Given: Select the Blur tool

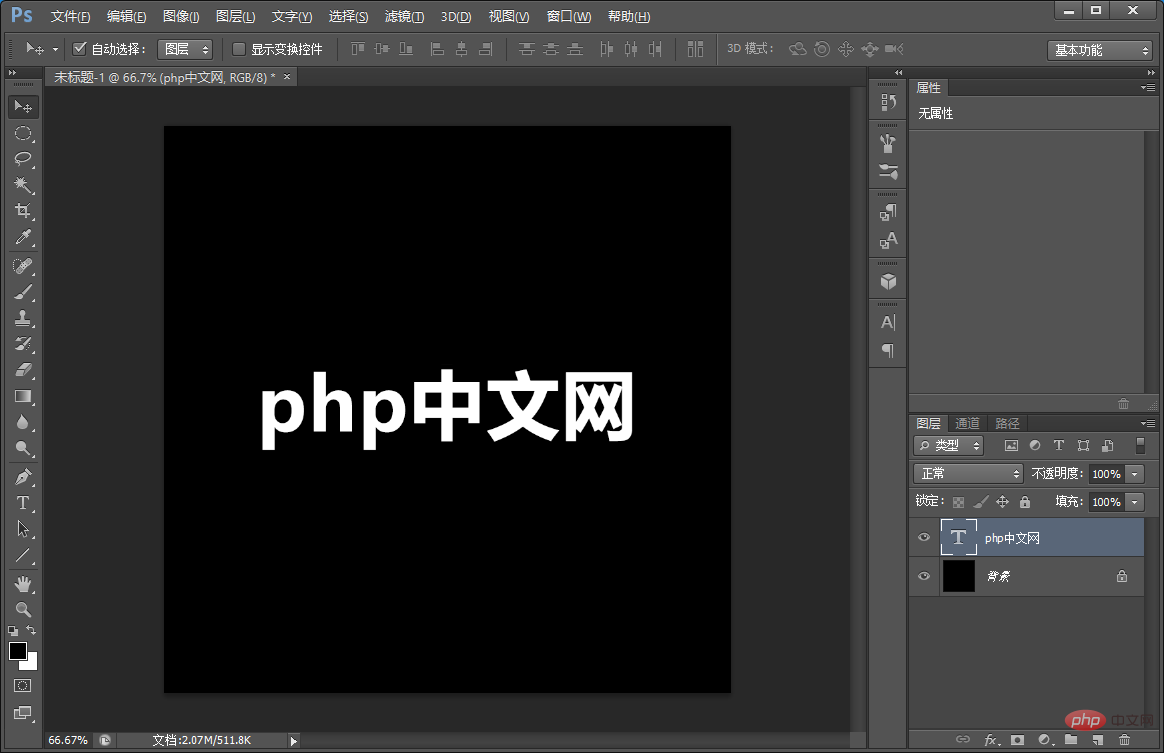Looking at the screenshot, I should pyautogui.click(x=23, y=422).
